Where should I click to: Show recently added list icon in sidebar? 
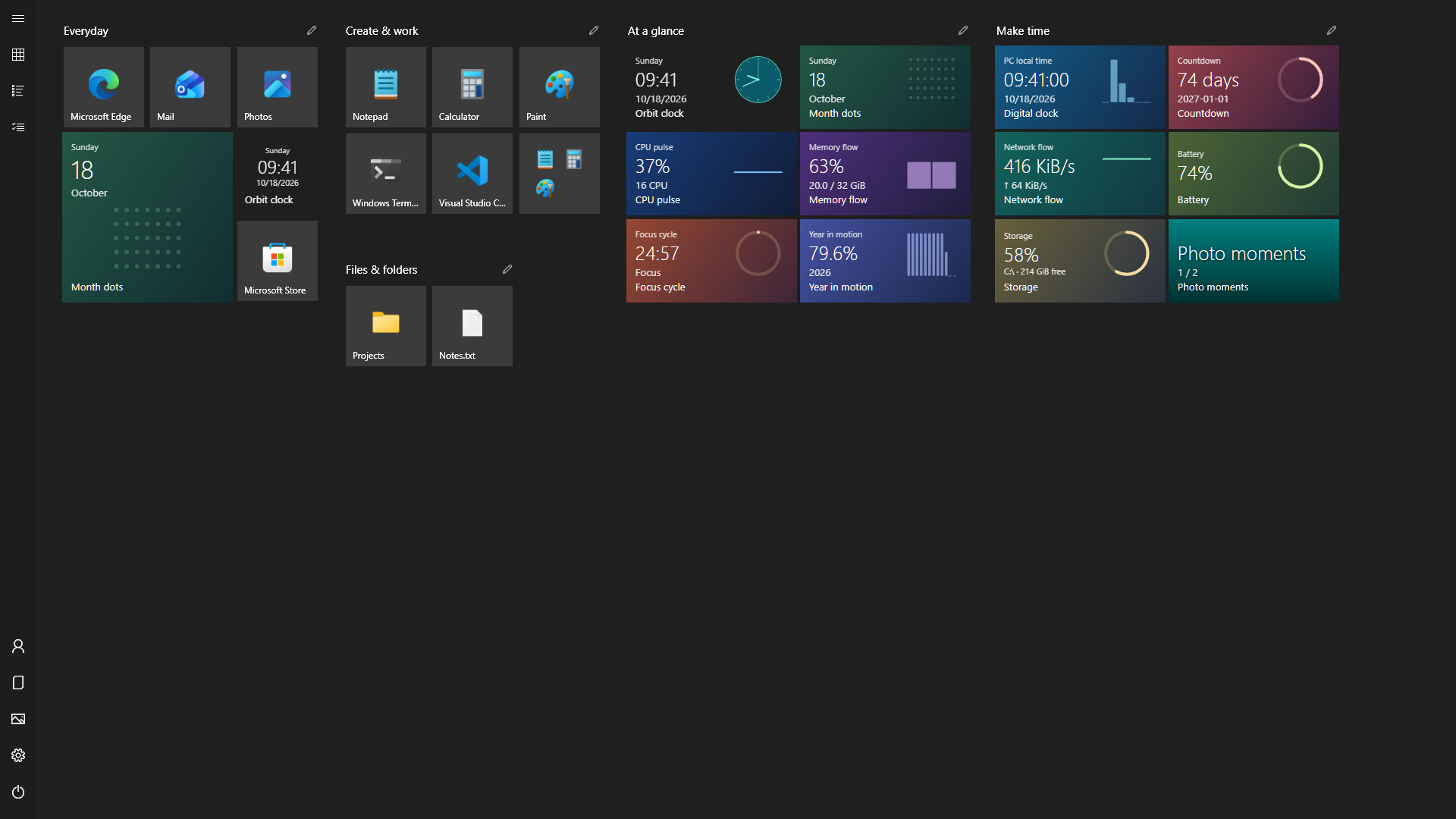tap(18, 127)
